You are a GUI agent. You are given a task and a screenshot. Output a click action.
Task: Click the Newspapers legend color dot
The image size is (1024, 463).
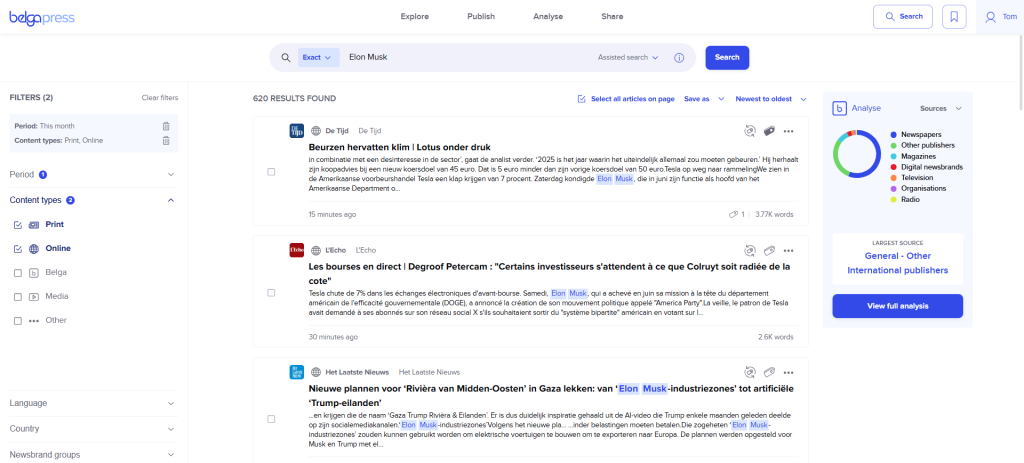(893, 134)
